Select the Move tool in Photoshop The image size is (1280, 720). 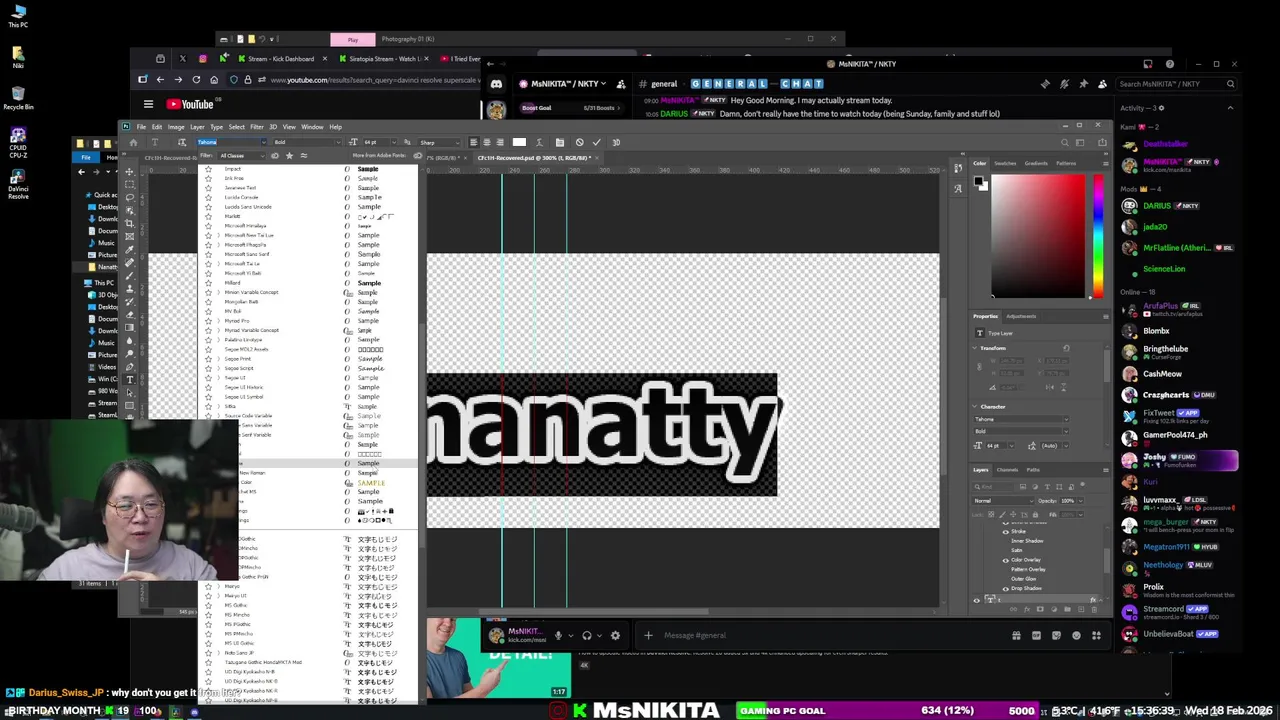[129, 172]
